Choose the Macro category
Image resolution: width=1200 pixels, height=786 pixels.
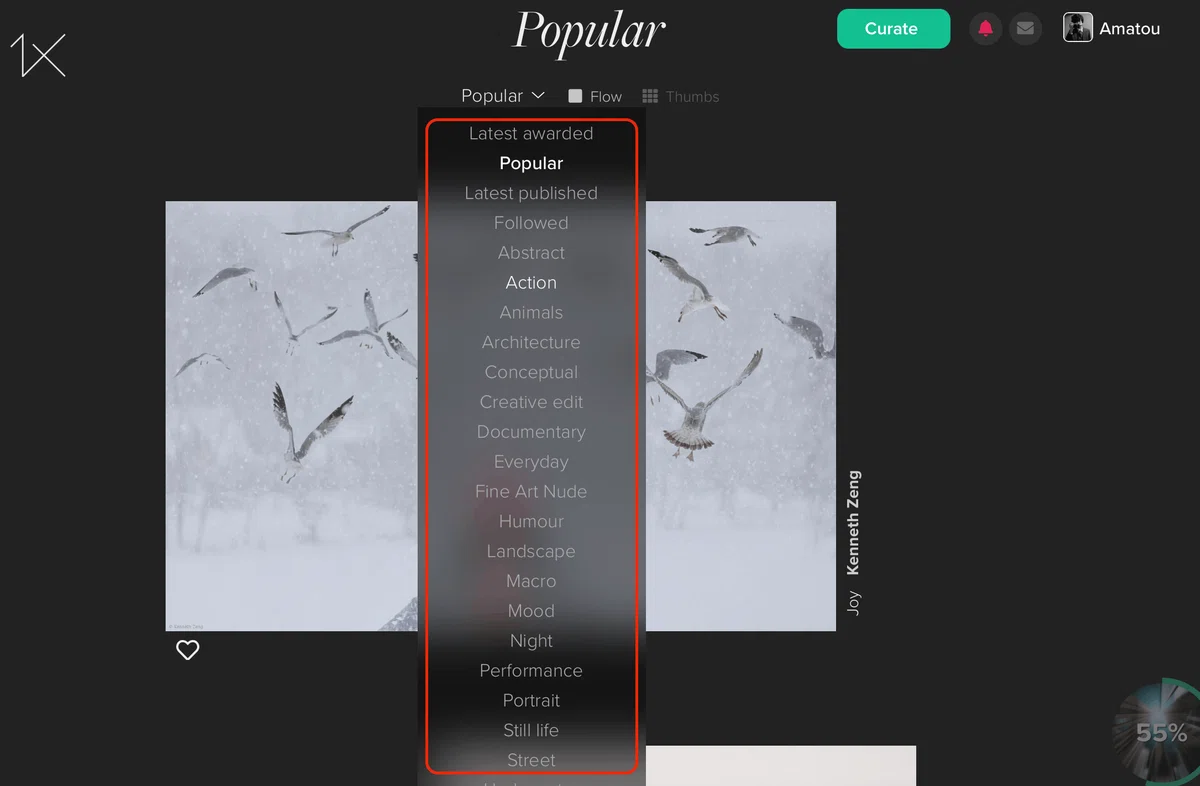(531, 581)
